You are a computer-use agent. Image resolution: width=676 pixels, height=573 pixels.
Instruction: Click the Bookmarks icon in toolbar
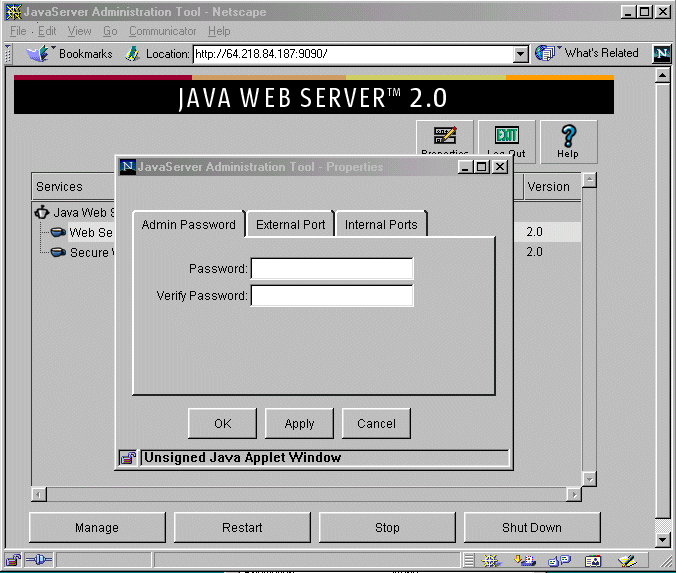coord(38,53)
